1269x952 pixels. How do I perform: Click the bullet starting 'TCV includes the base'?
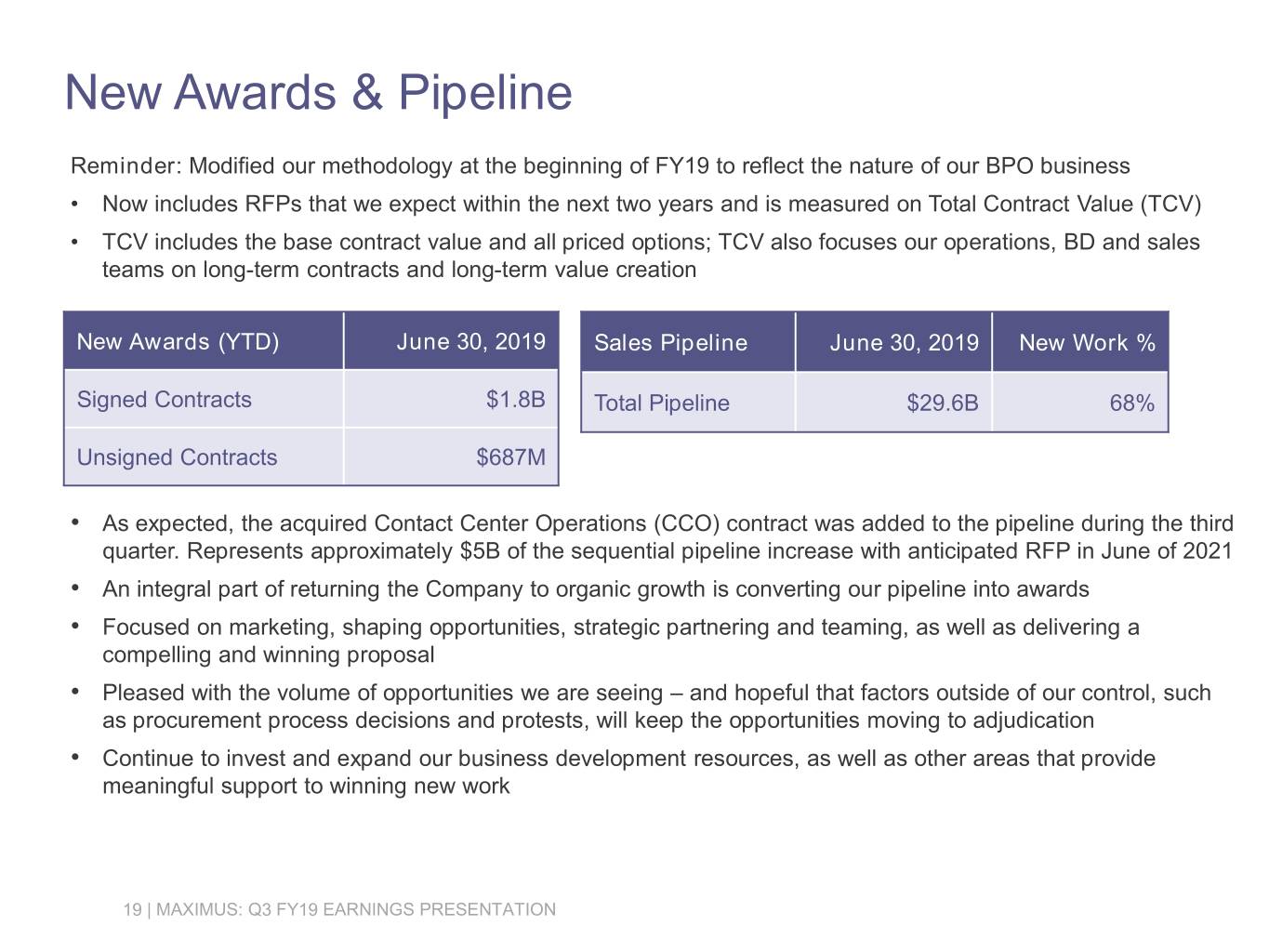651,256
